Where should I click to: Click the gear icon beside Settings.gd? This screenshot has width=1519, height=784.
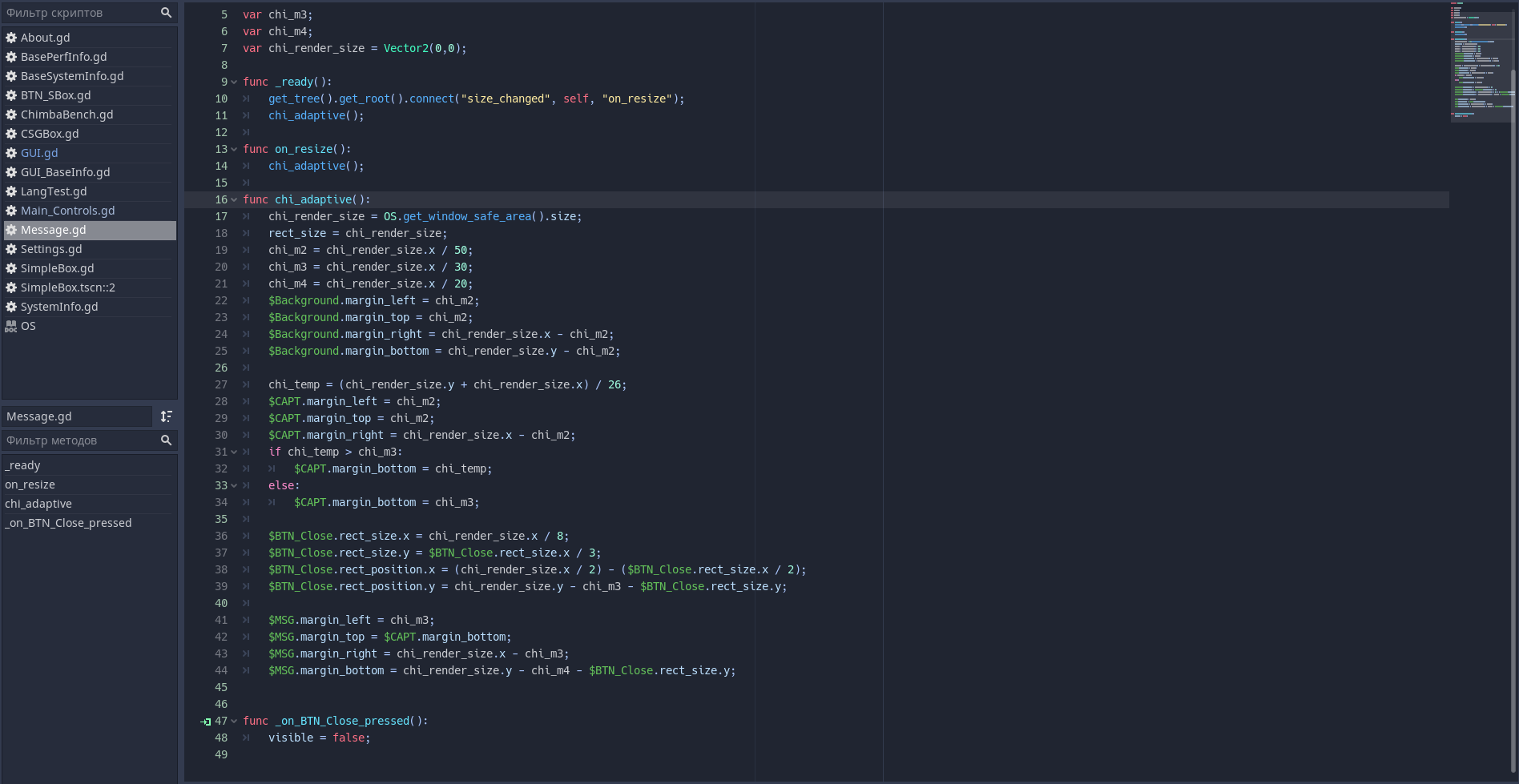[x=11, y=249]
